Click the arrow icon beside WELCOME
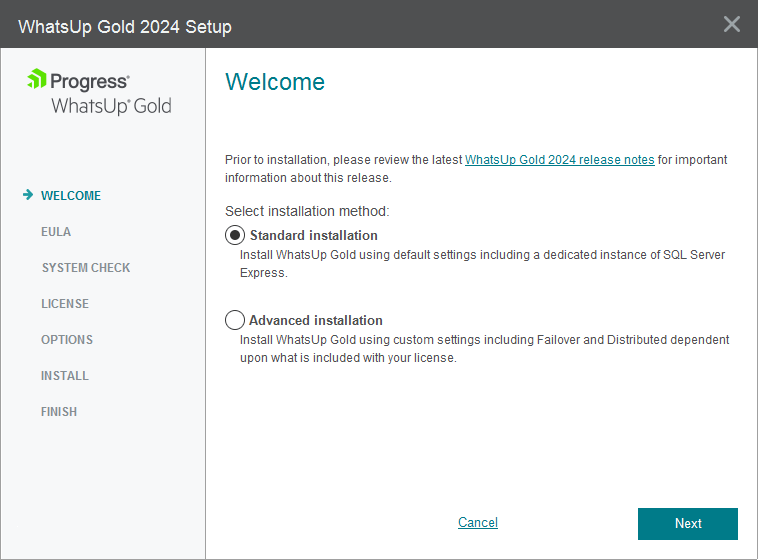 [x=28, y=195]
